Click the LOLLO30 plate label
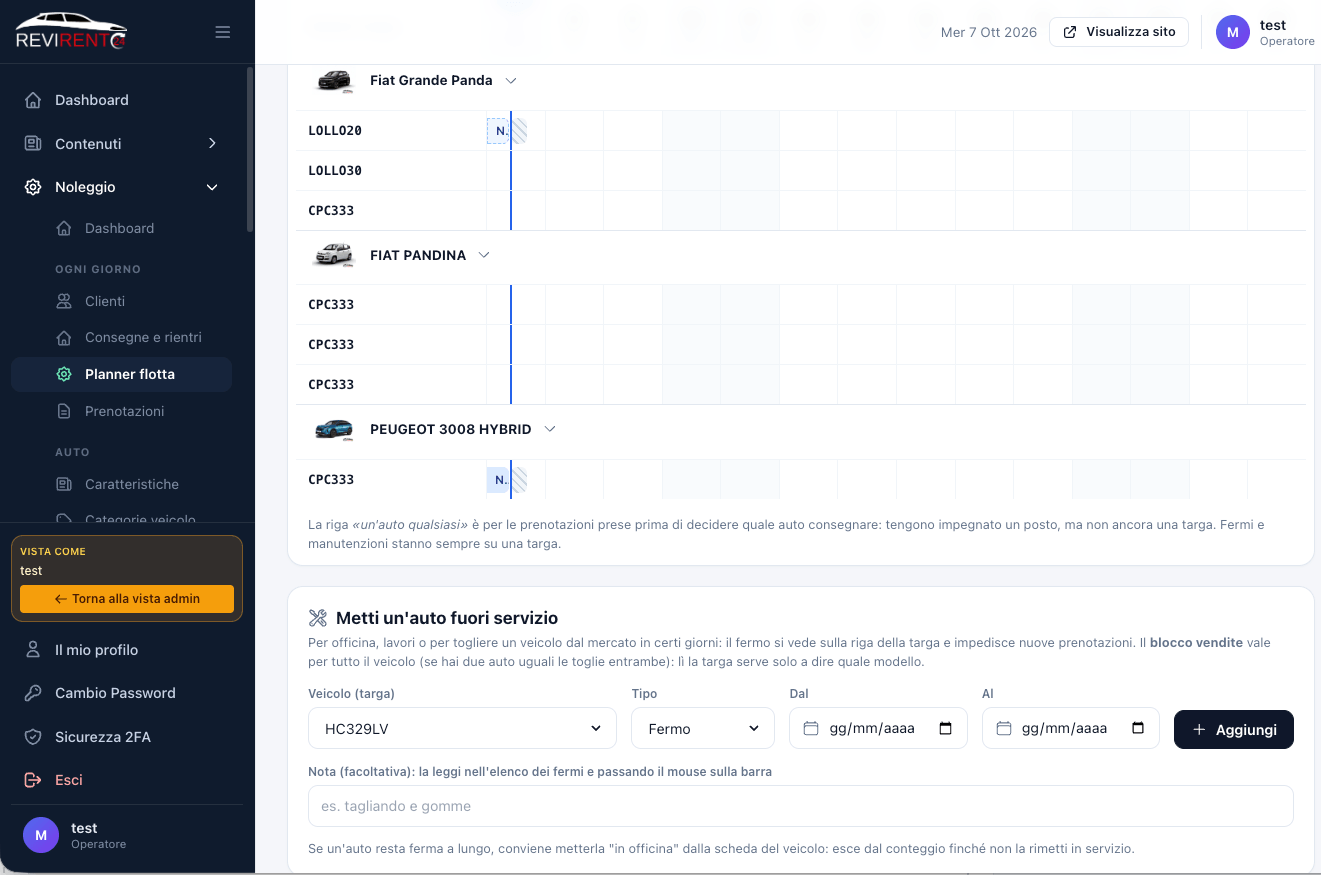The width and height of the screenshot is (1321, 875). coord(335,171)
